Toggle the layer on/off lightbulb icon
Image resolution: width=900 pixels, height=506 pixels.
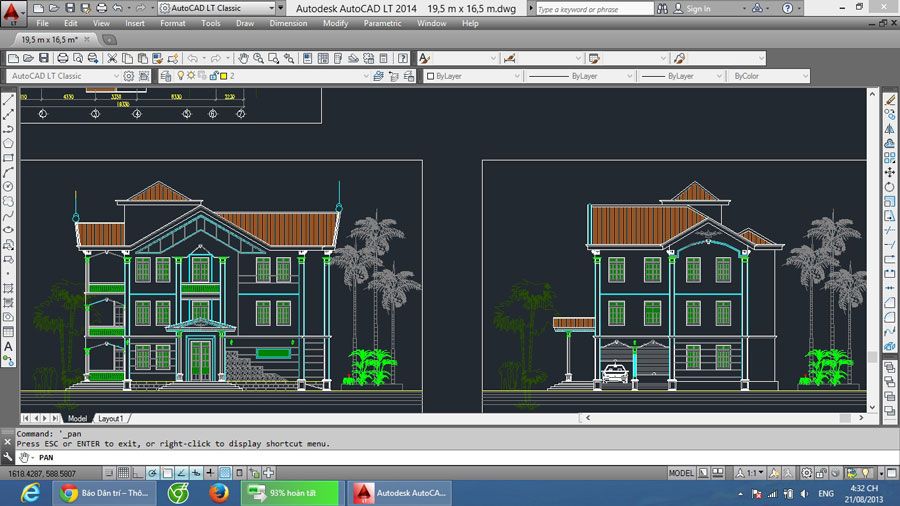coord(181,76)
